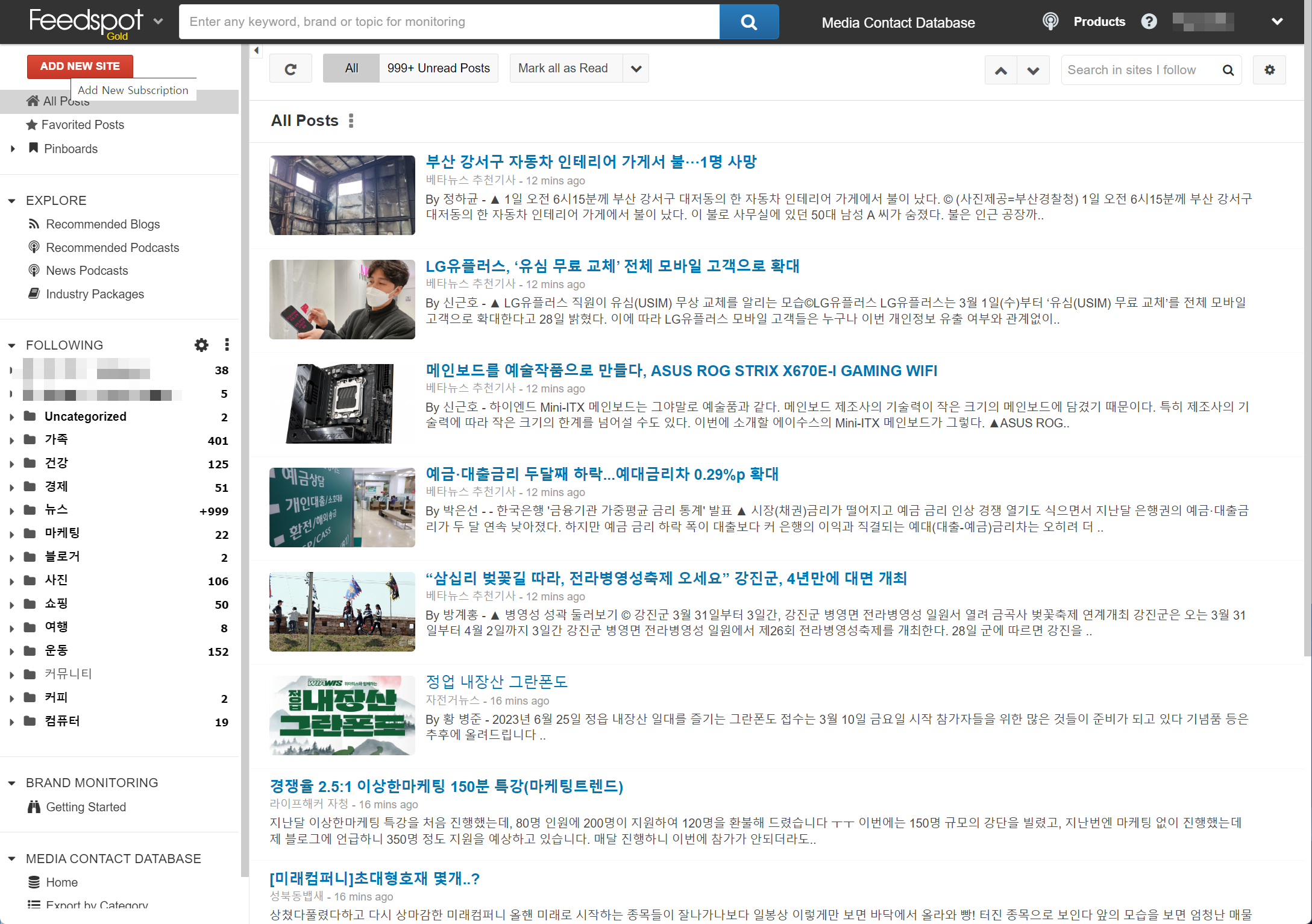Click the blue search magnifier button
This screenshot has width=1312, height=924.
point(749,22)
